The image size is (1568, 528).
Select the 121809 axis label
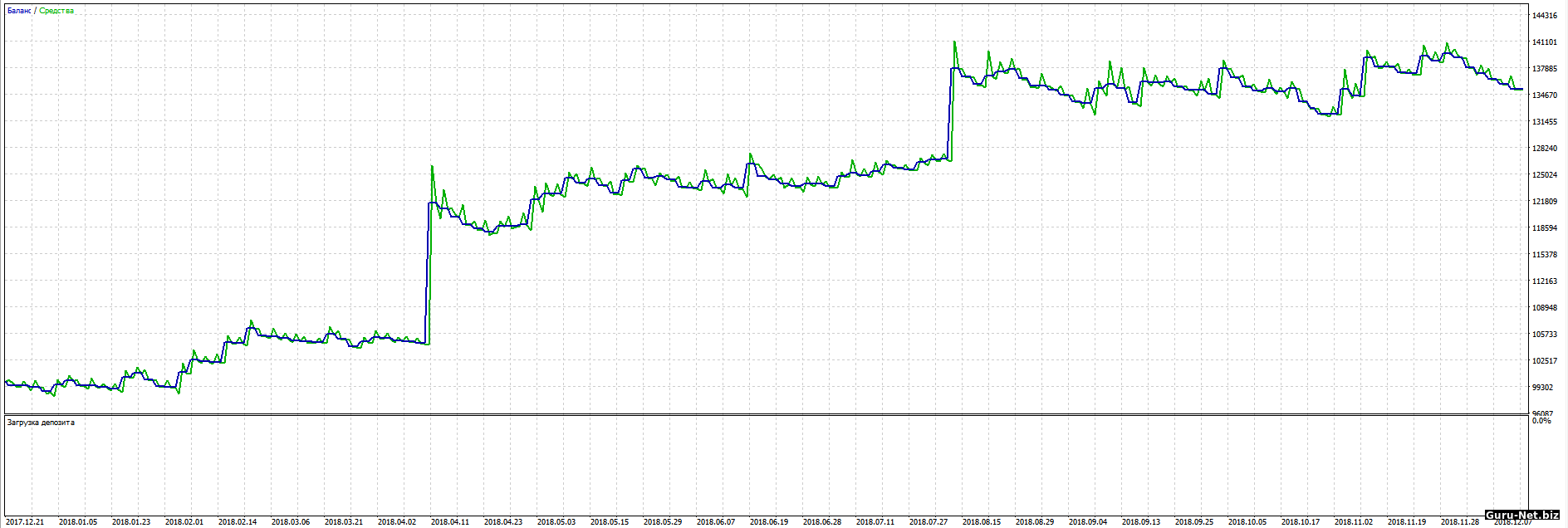pos(1545,202)
